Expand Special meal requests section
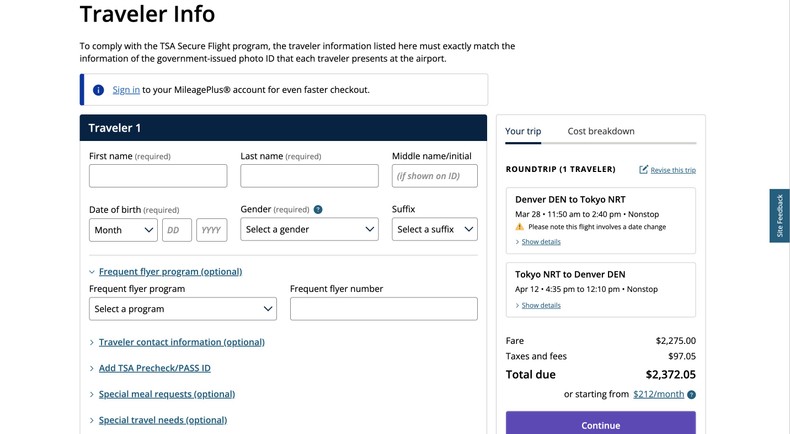Screen dimensions: 790x434 tap(166, 394)
